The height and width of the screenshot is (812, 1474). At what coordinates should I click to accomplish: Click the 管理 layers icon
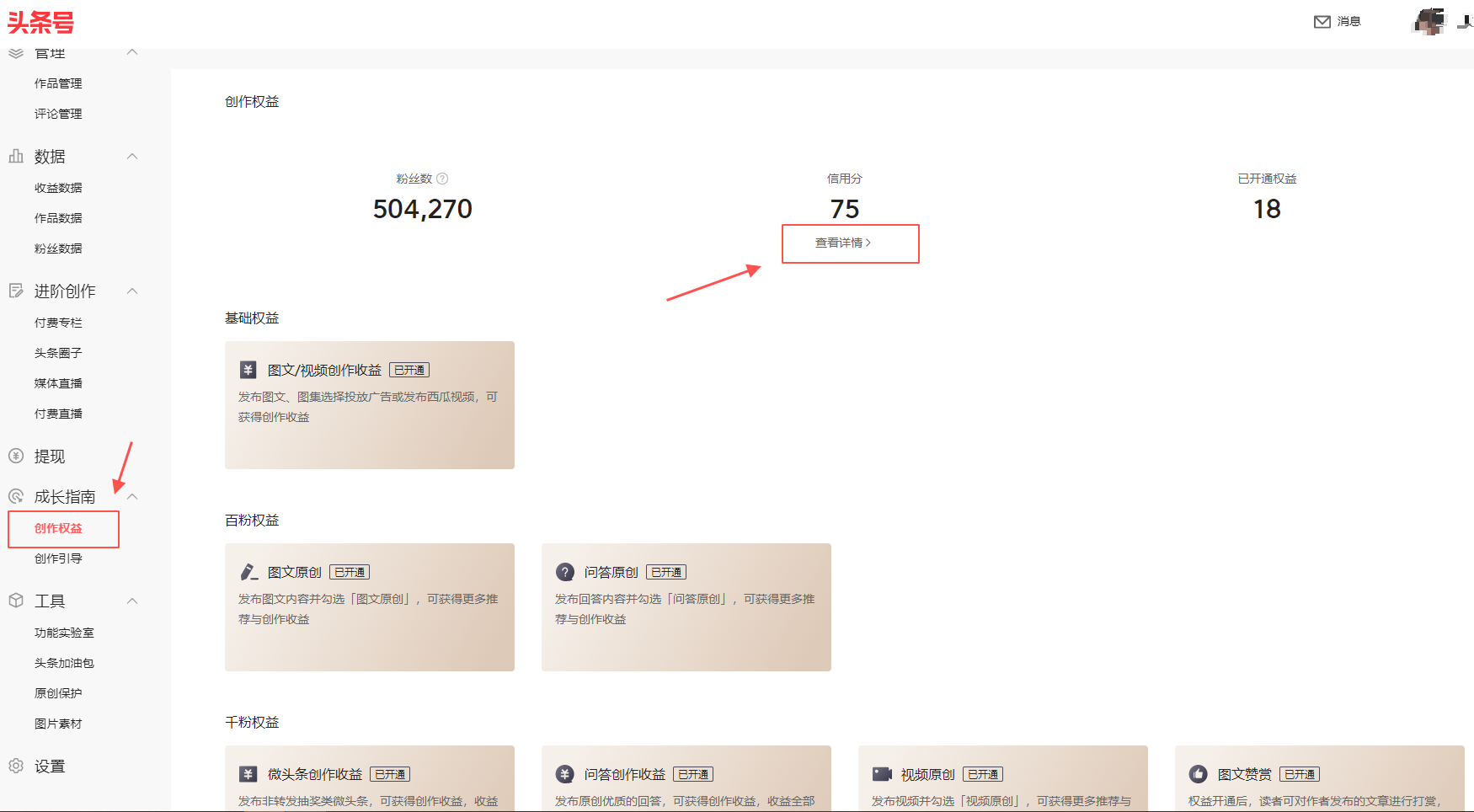point(16,53)
